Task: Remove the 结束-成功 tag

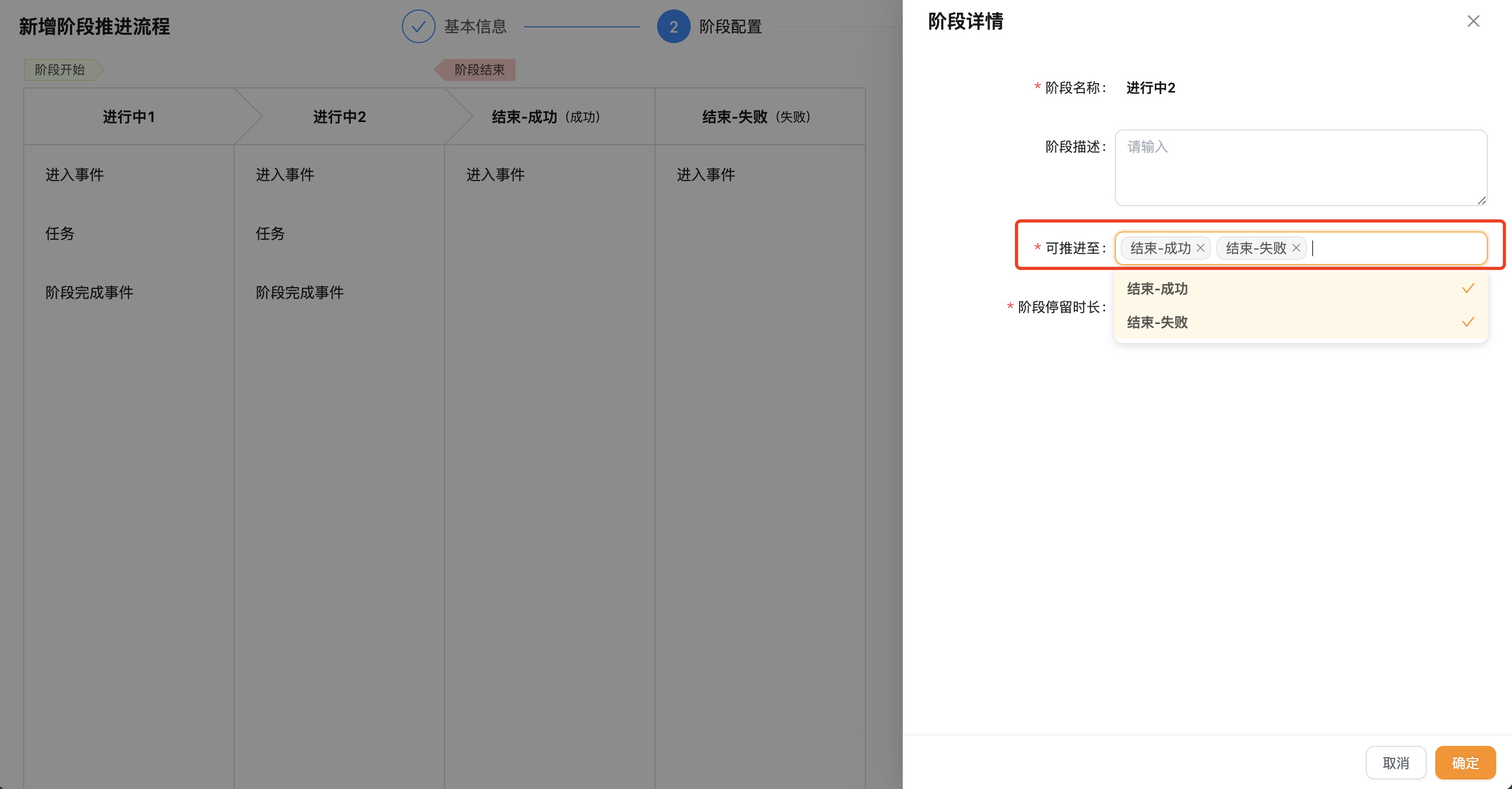Action: pyautogui.click(x=1201, y=248)
